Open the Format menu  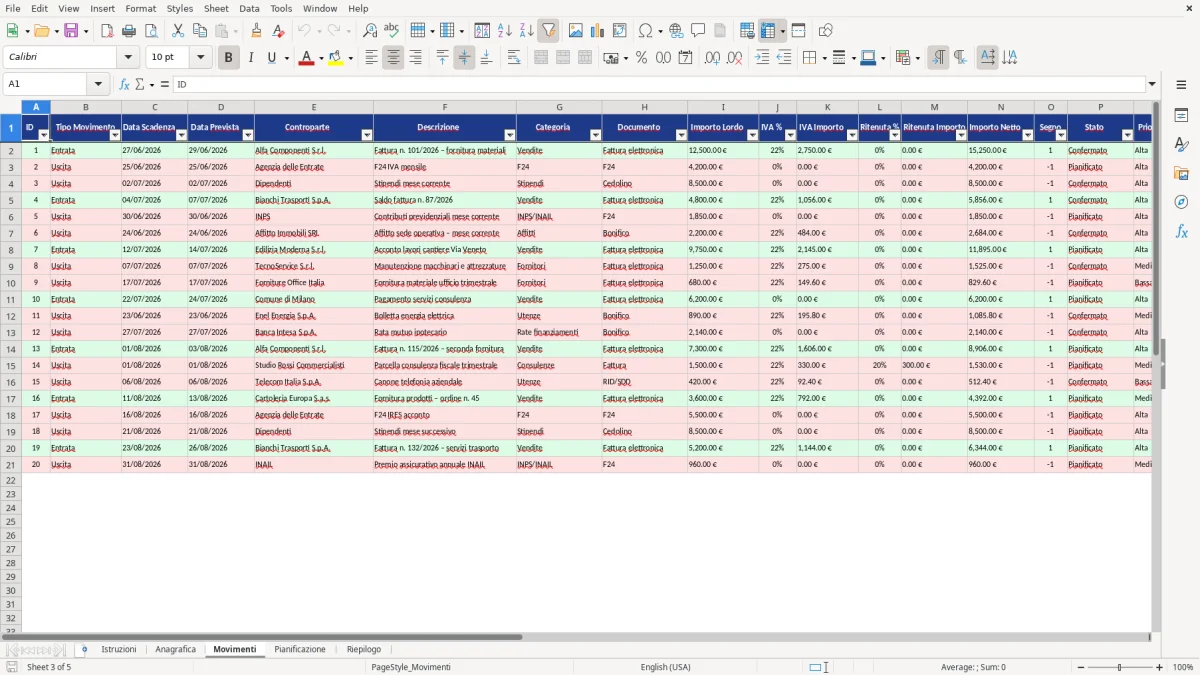tap(140, 8)
